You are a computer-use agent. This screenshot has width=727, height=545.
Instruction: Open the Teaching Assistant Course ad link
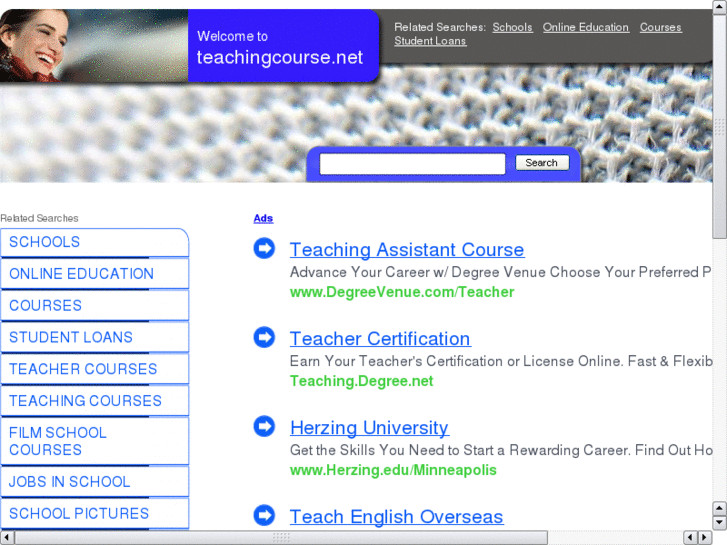(x=407, y=250)
